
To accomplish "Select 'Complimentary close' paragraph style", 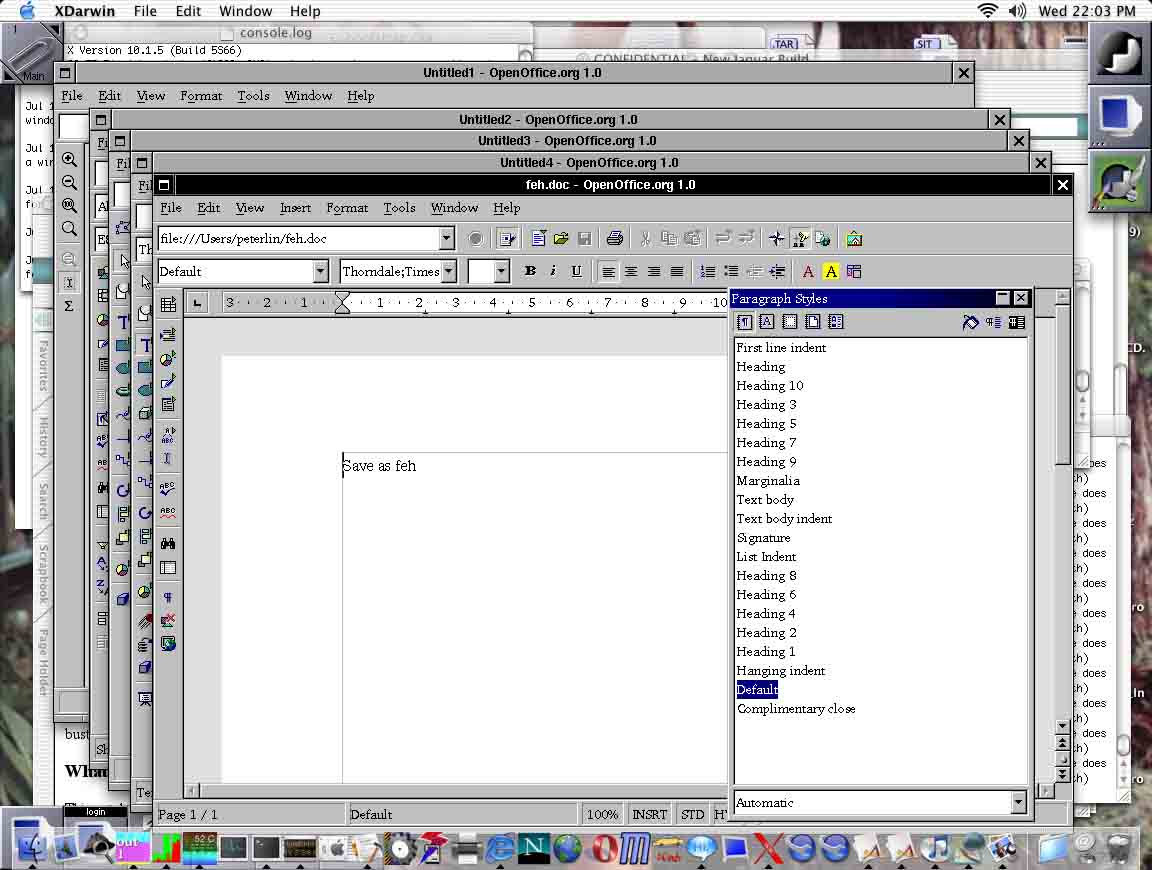I will click(796, 709).
